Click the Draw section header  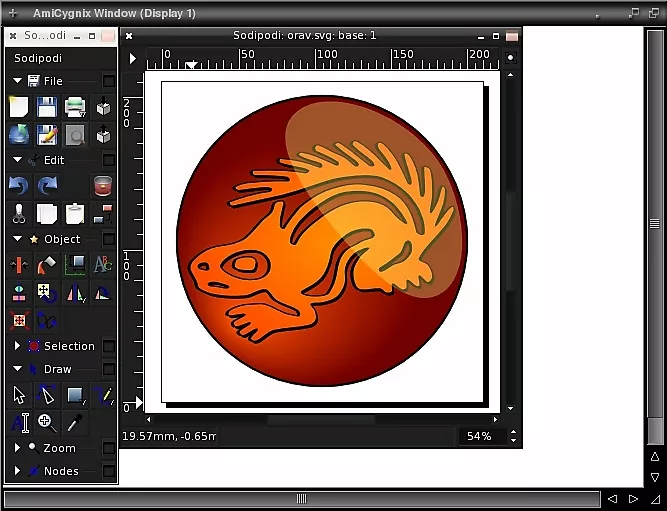(57, 369)
